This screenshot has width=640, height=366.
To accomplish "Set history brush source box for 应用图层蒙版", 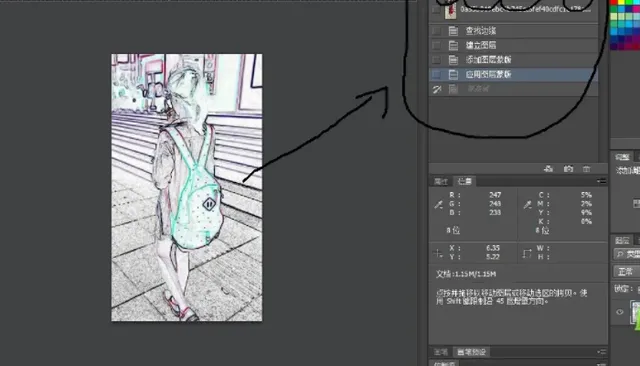I will click(436, 74).
